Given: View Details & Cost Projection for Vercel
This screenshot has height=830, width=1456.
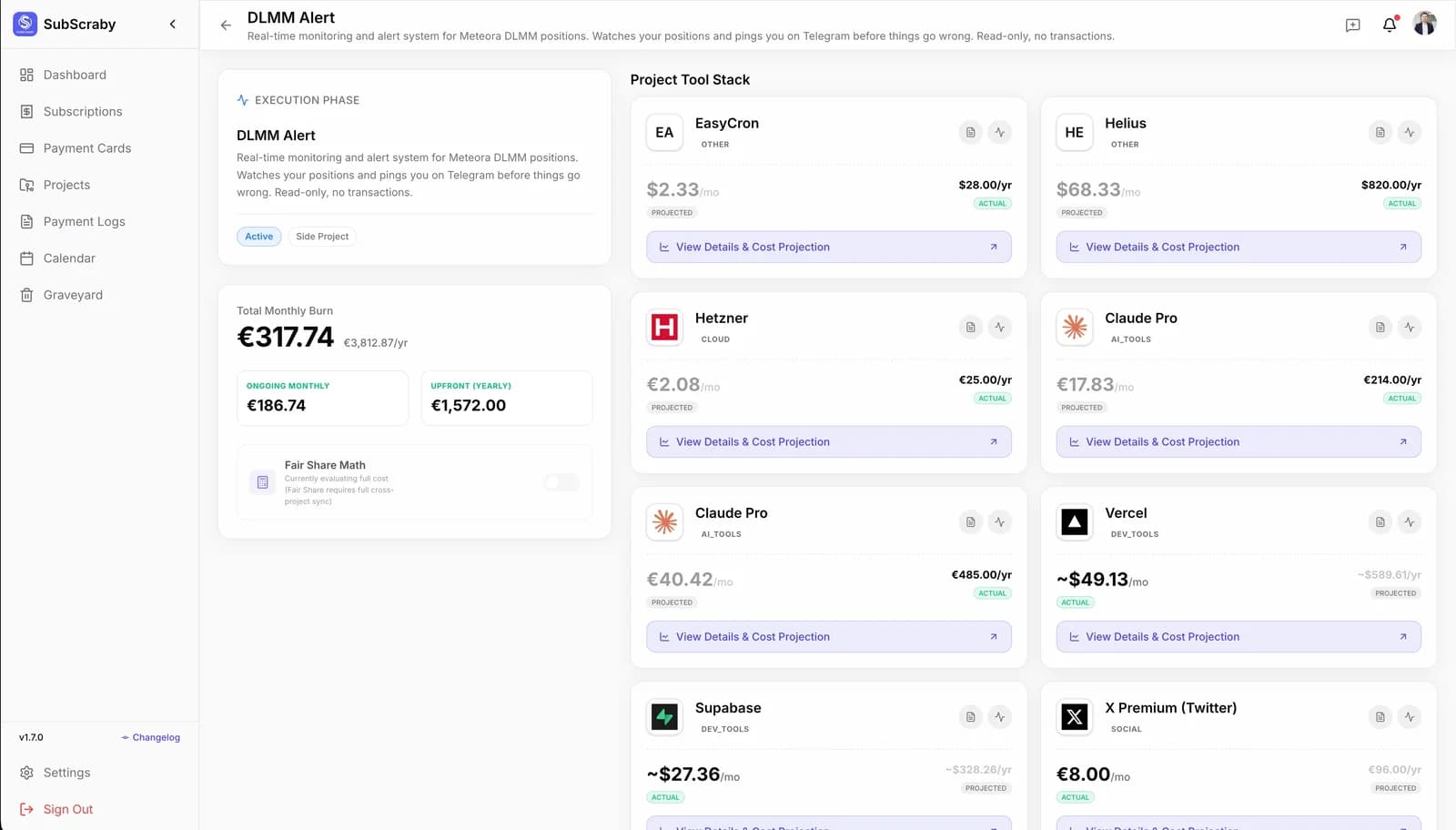Looking at the screenshot, I should click(x=1239, y=637).
